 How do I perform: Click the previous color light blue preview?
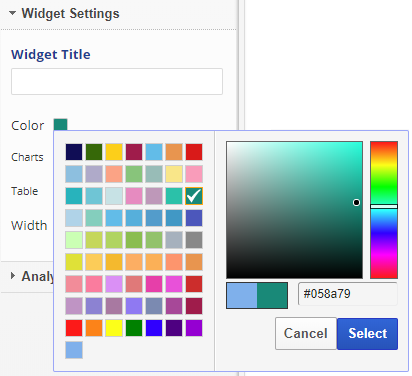pos(242,295)
